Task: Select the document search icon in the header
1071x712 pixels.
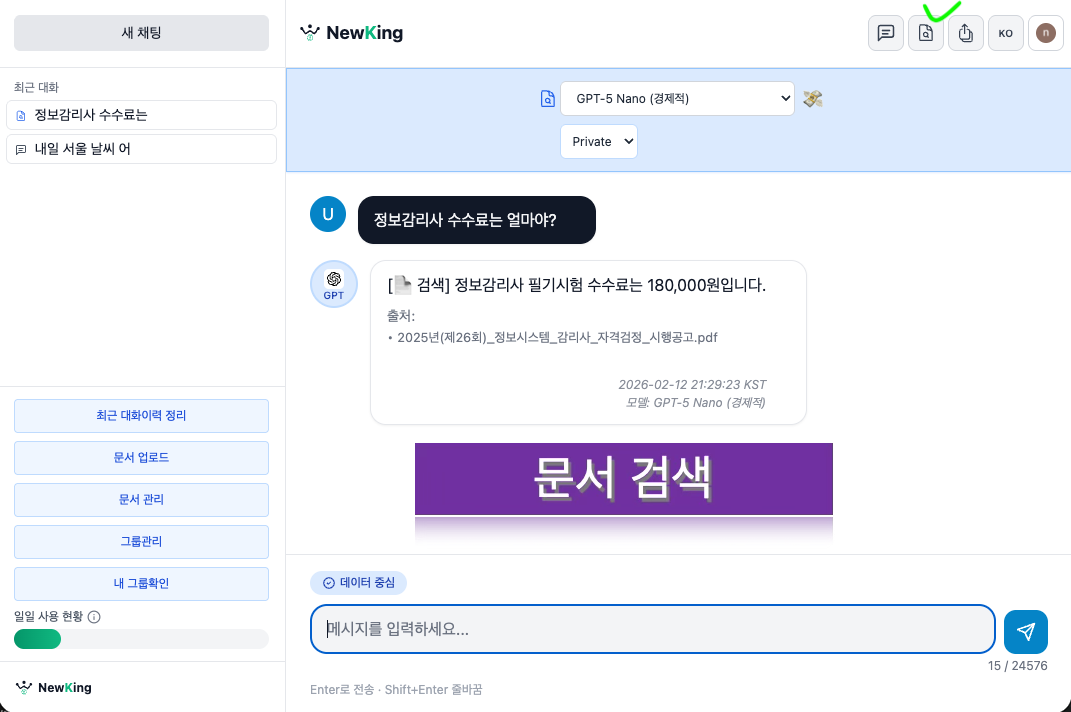Action: click(925, 33)
